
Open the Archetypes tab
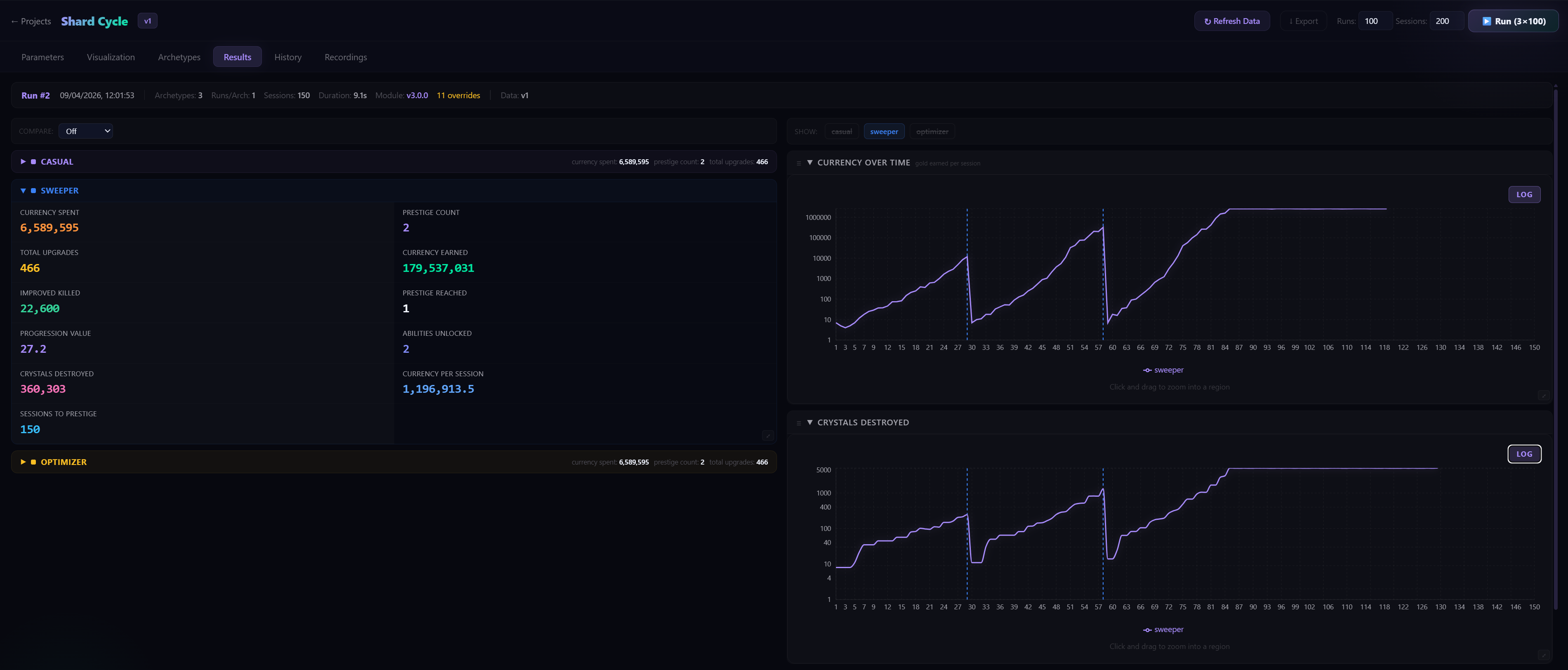tap(179, 57)
